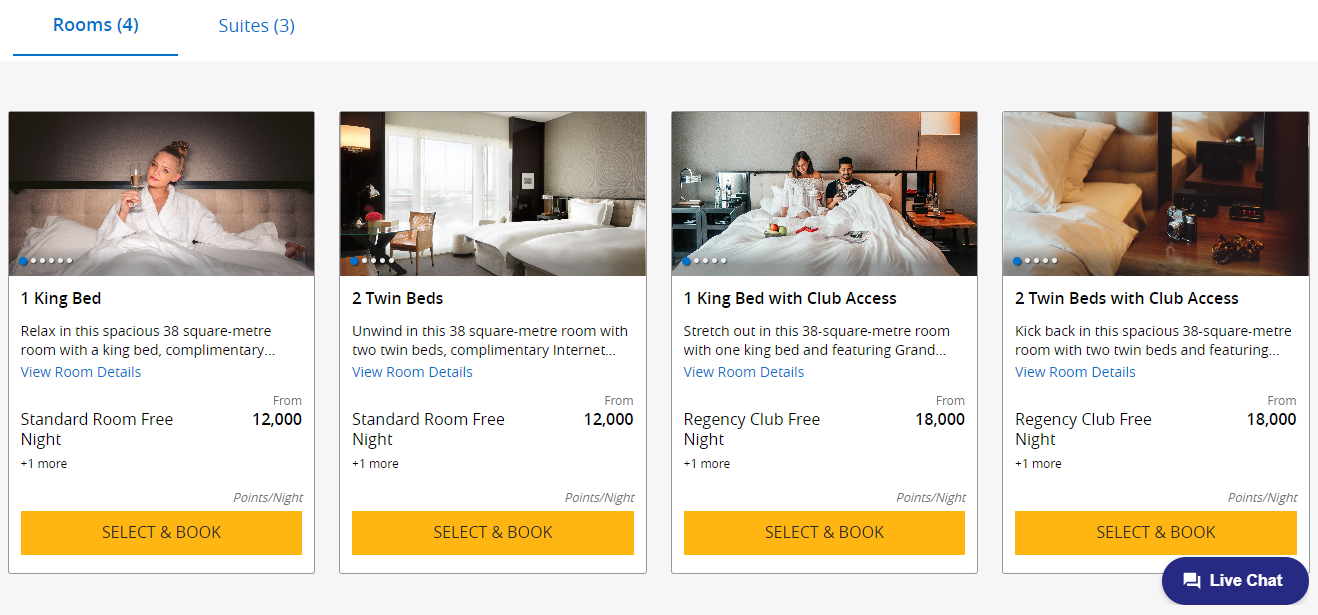
Task: Open View Room Details for 2 Twin Beds
Action: click(x=412, y=372)
